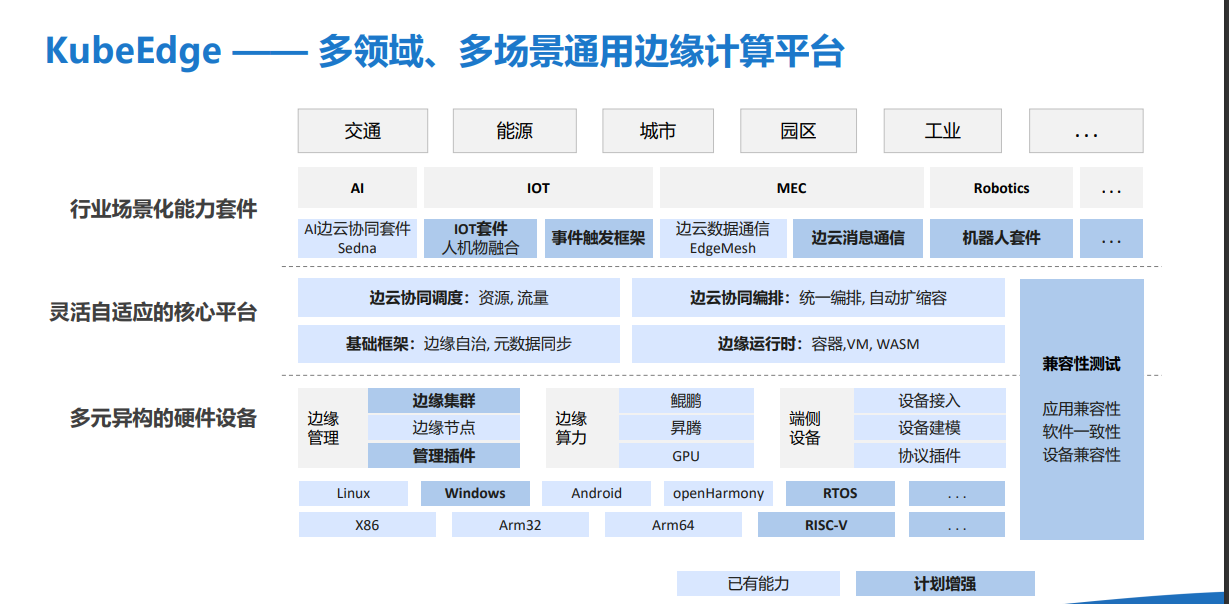Screen dimensions: 1229x604
Task: Click the 边云消息通信 box
Action: 858,238
